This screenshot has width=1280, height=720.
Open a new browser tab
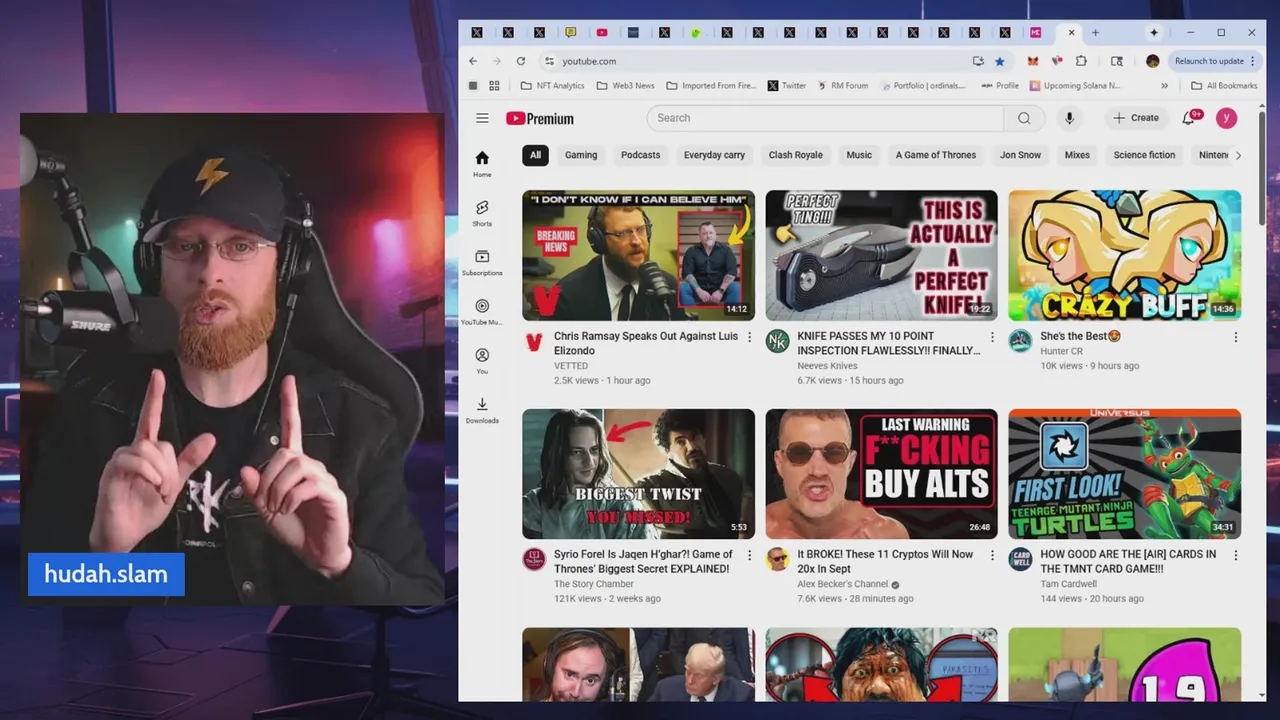(1095, 33)
